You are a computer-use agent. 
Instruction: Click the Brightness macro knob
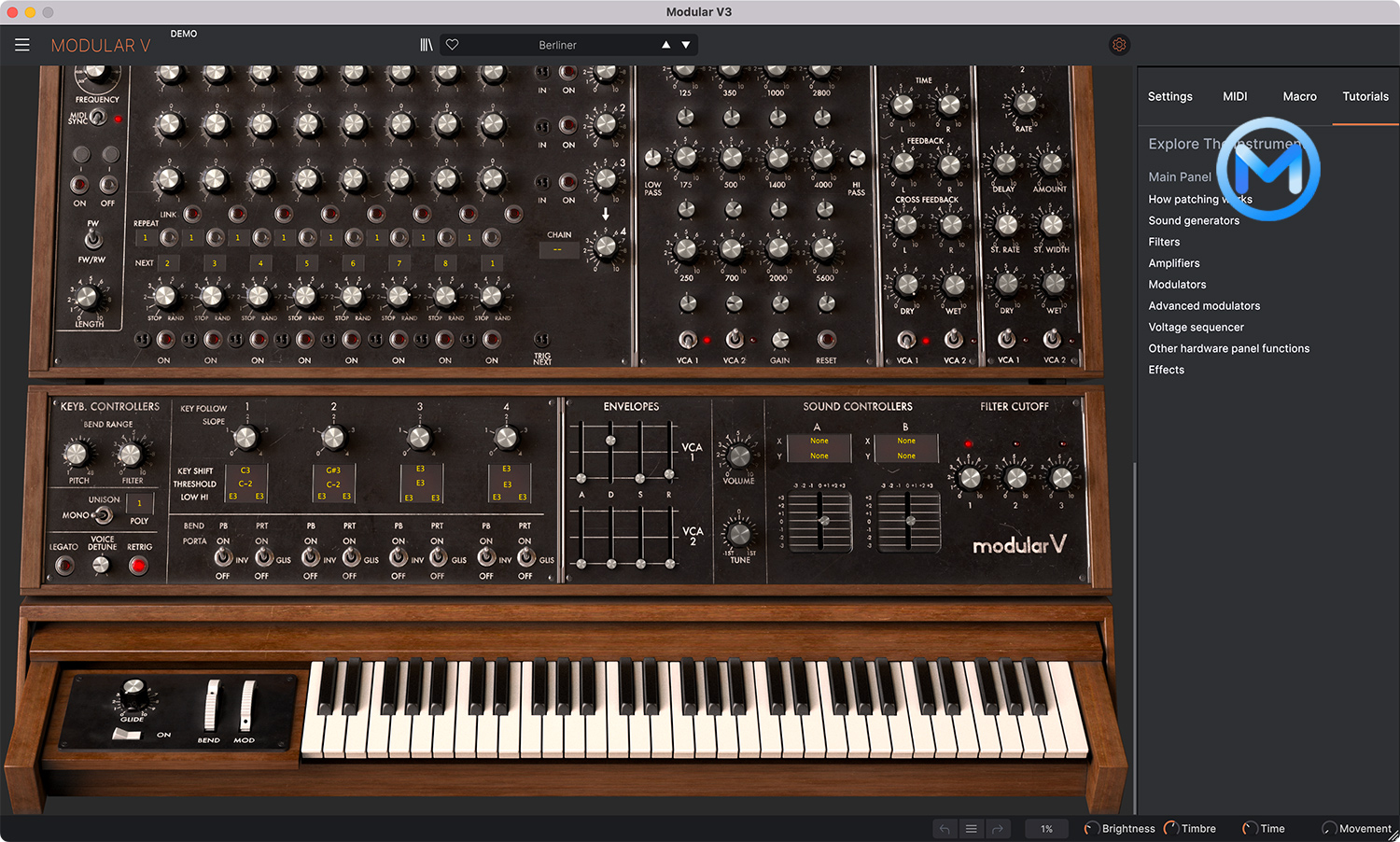click(1091, 829)
